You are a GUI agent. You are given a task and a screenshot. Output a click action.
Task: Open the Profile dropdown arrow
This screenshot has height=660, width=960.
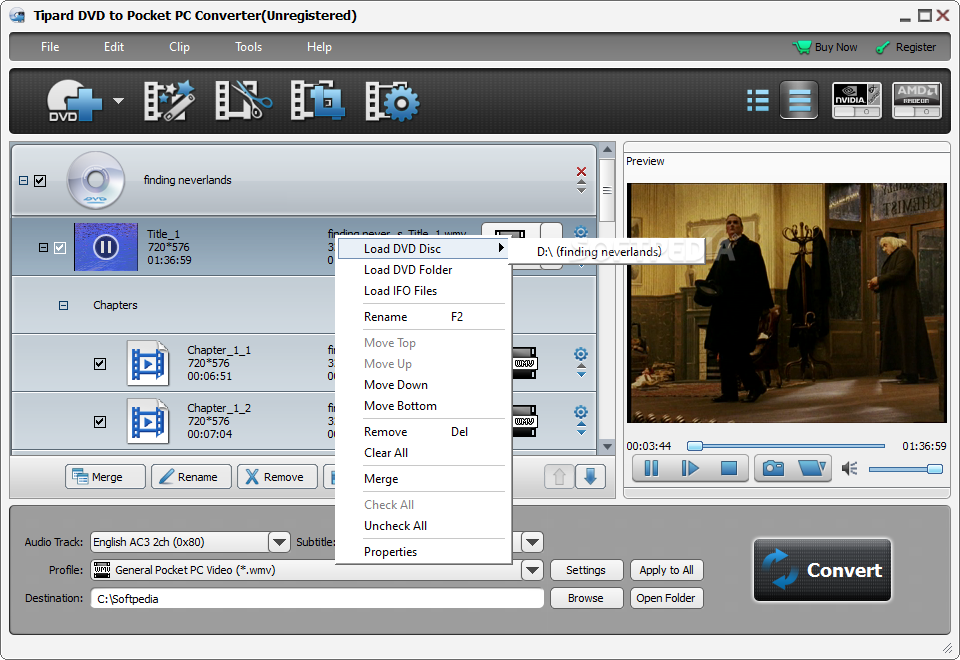(532, 571)
